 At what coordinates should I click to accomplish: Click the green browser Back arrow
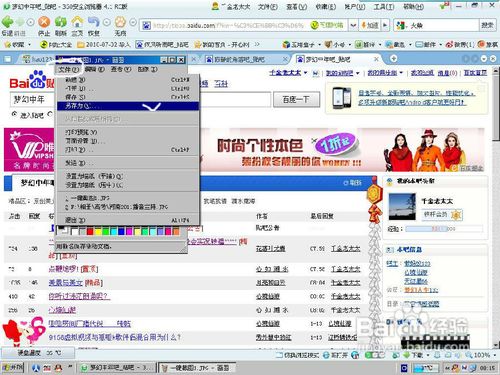click(7, 22)
